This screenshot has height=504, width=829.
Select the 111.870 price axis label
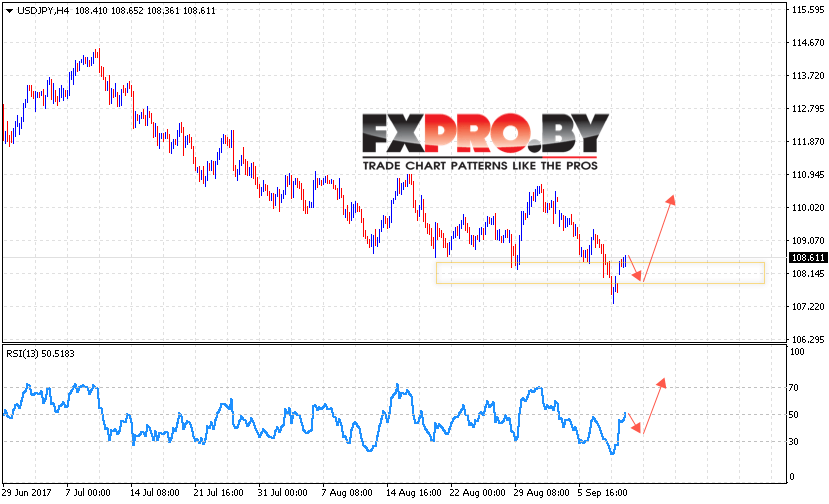pos(808,141)
